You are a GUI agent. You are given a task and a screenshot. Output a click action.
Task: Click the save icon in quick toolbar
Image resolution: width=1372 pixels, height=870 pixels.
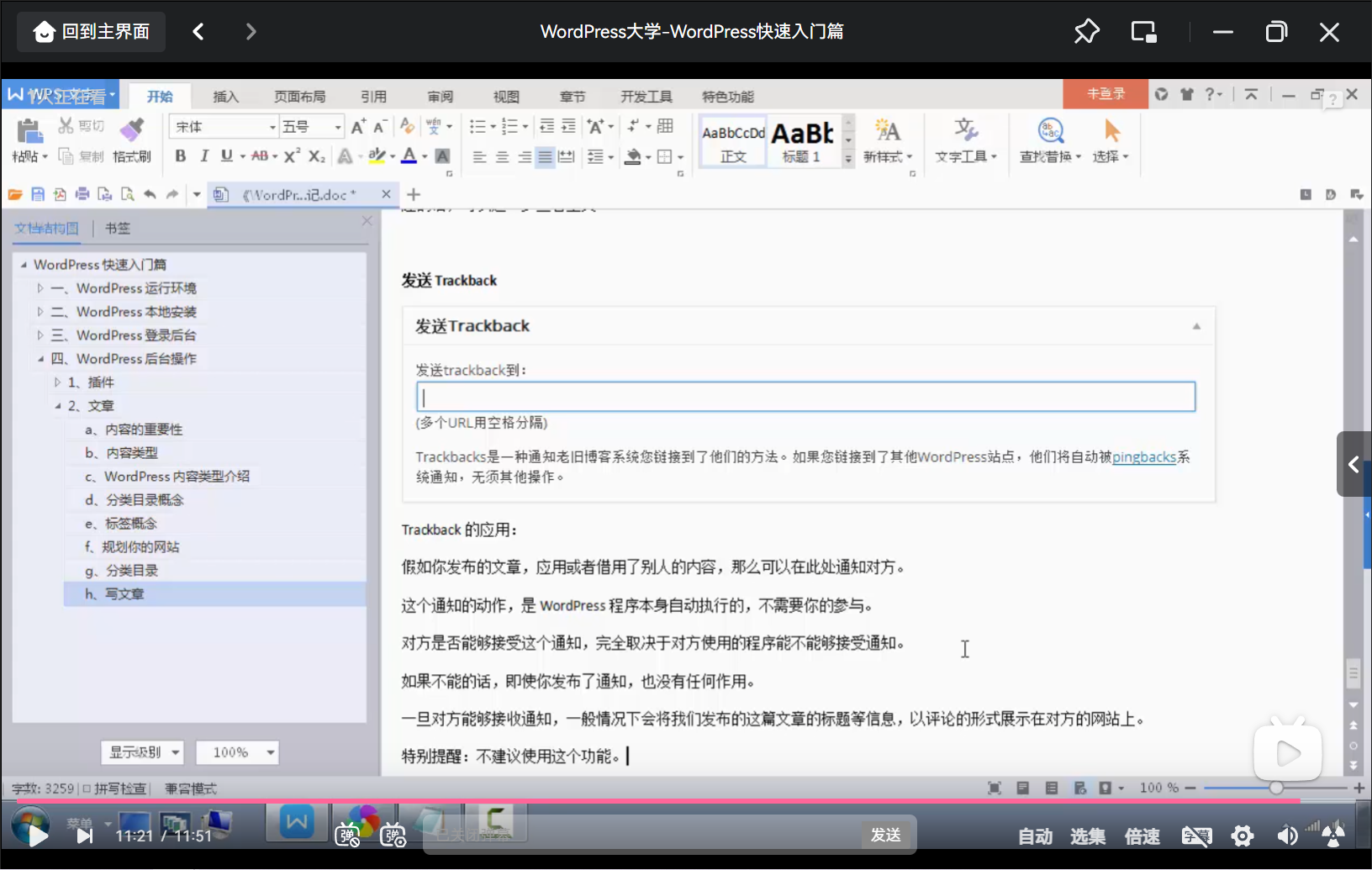pyautogui.click(x=38, y=194)
